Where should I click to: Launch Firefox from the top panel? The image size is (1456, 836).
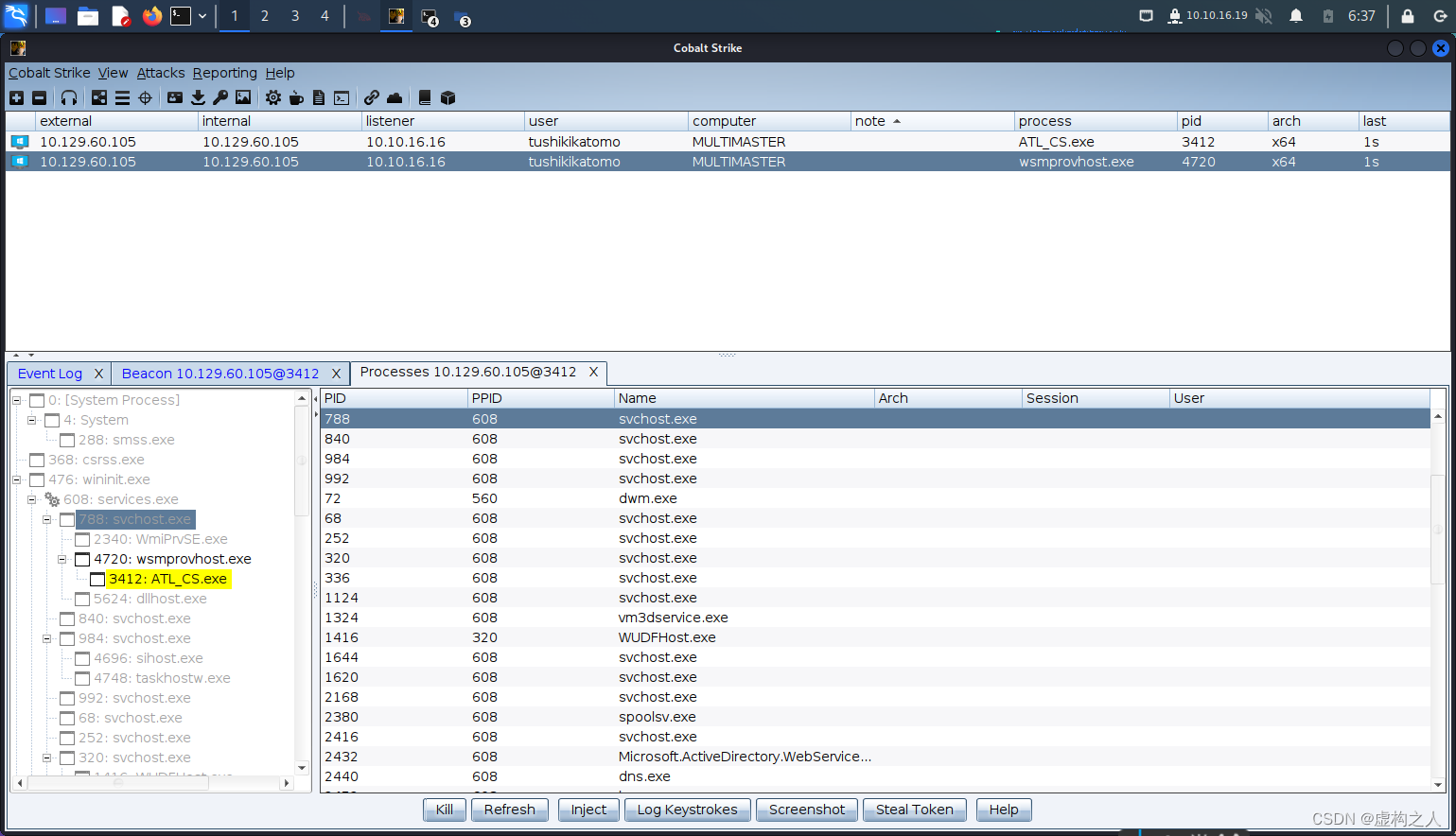[152, 16]
